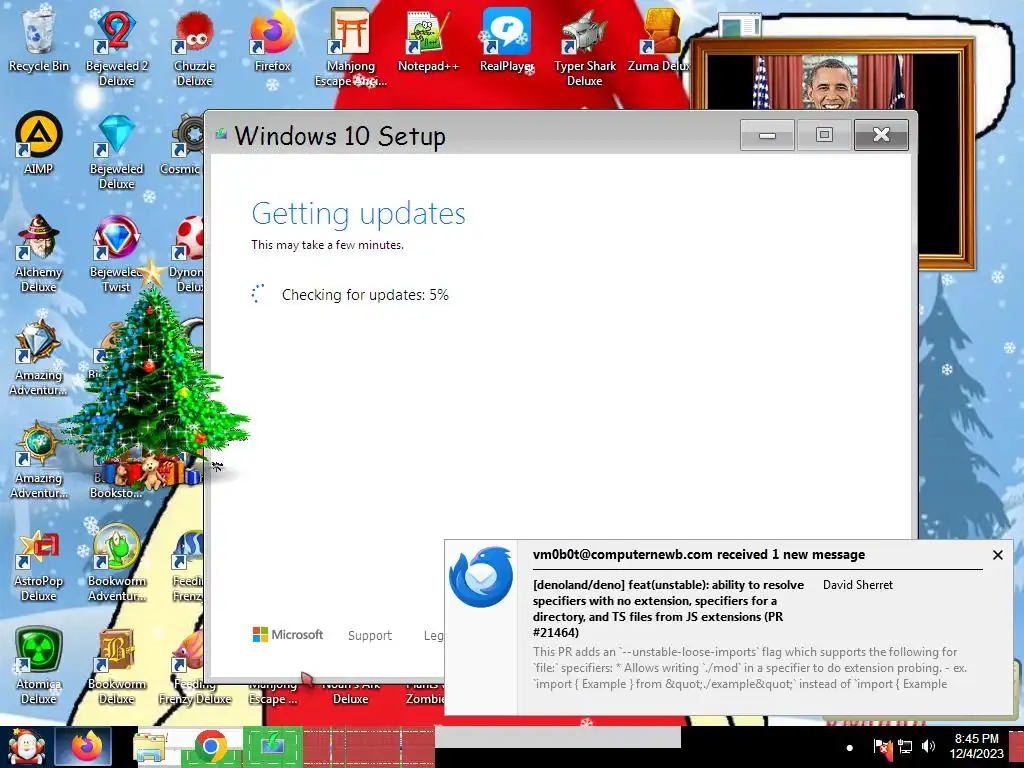The image size is (1024, 768).
Task: Maximize the Windows 10 Setup window
Action: click(x=824, y=135)
